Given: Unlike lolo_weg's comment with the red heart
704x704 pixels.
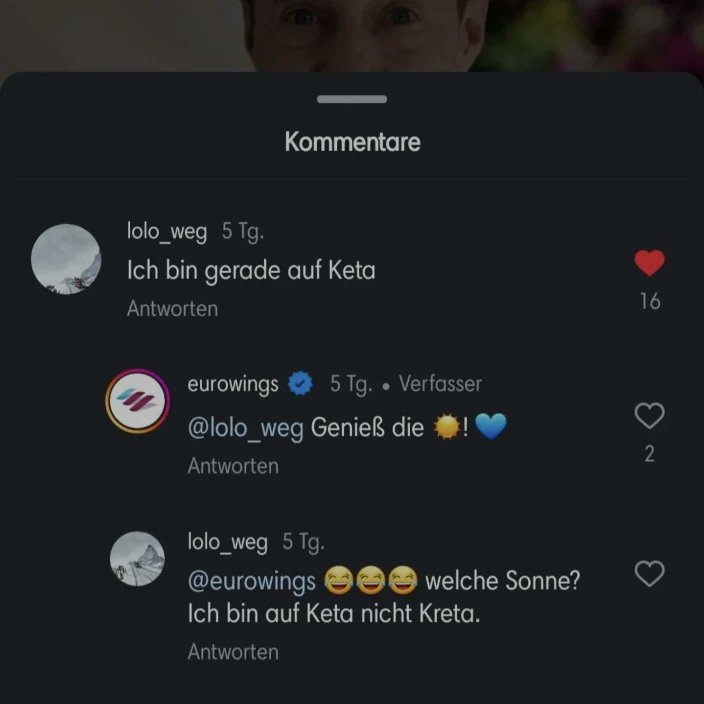Looking at the screenshot, I should pyautogui.click(x=650, y=263).
